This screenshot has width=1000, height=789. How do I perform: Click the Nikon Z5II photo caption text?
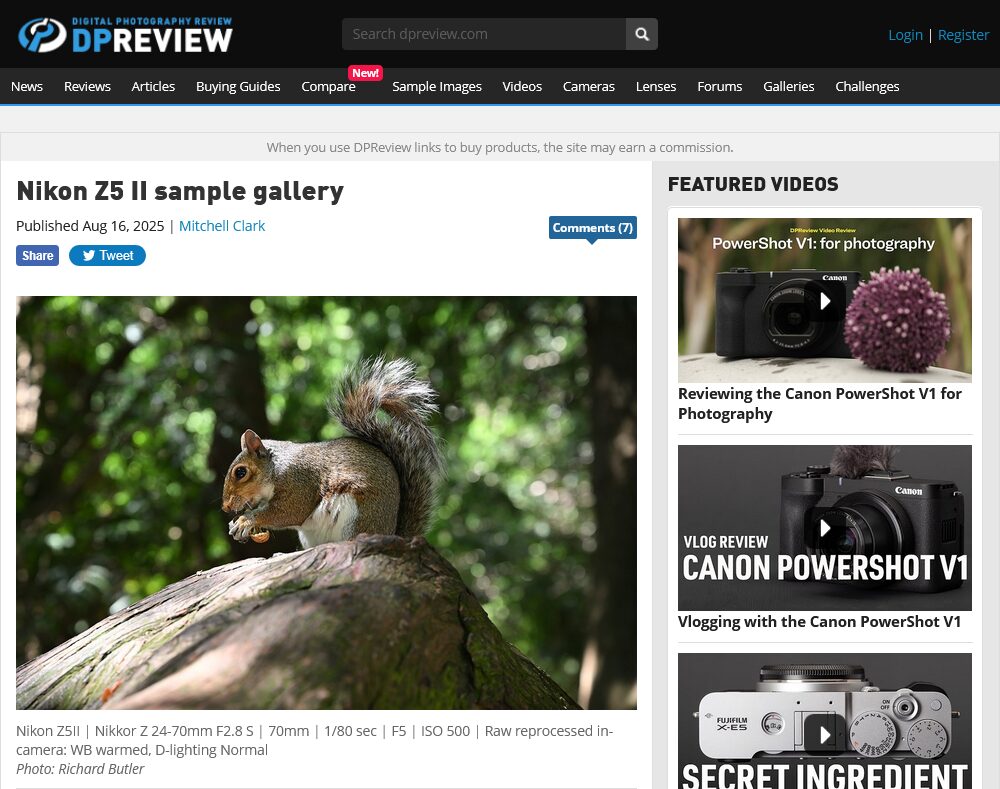(314, 740)
